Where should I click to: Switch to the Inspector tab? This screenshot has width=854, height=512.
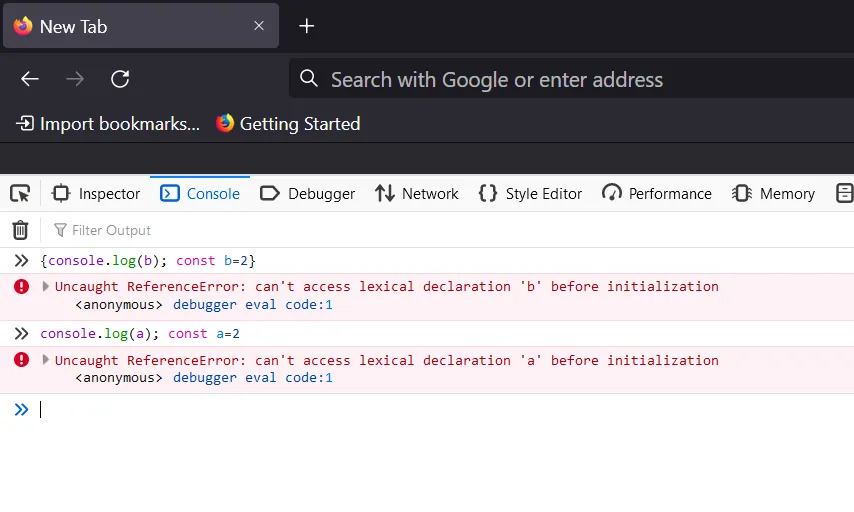97,194
